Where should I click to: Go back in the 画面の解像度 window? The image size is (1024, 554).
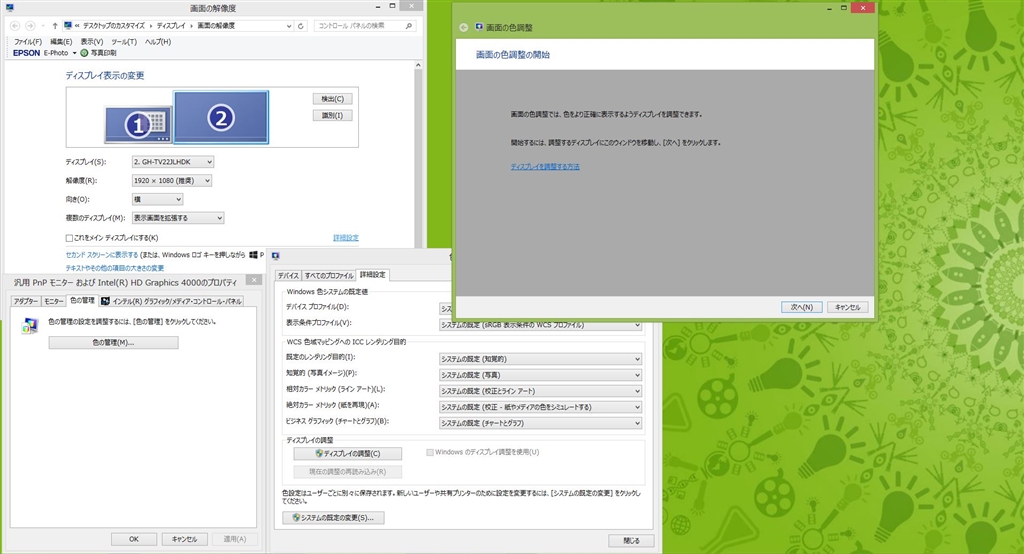pos(15,26)
